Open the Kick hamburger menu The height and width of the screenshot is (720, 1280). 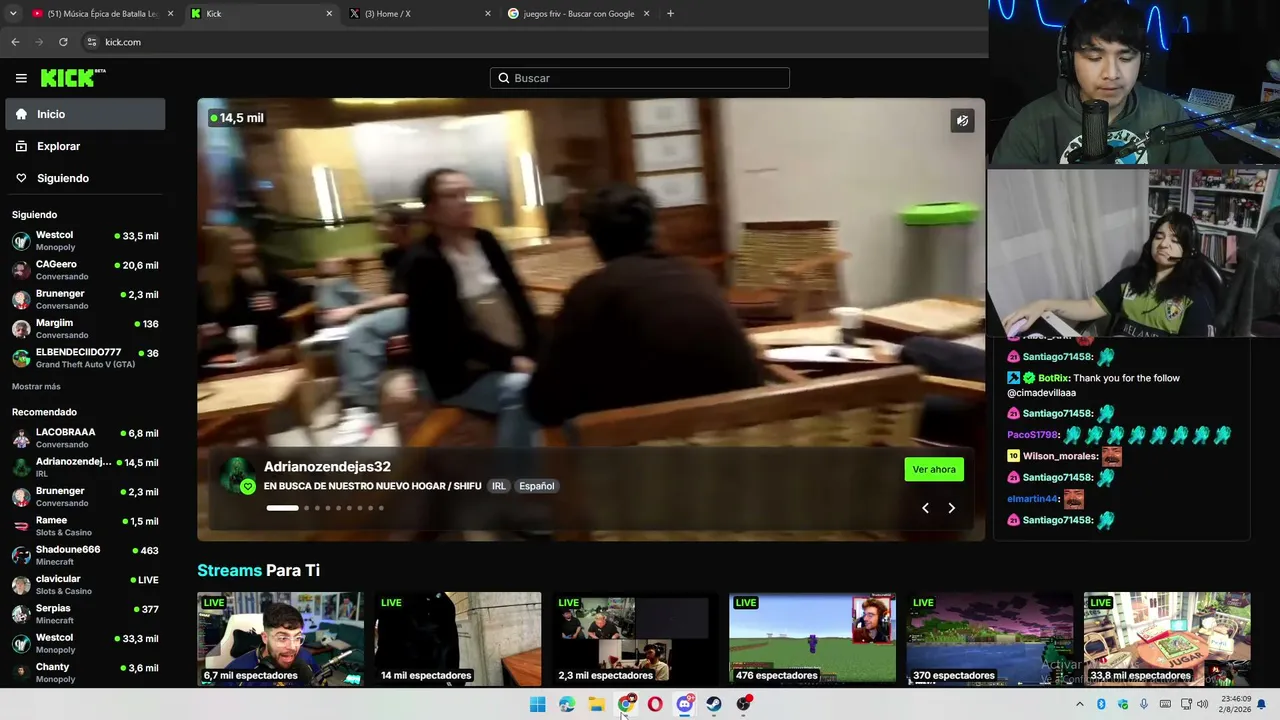(x=21, y=78)
